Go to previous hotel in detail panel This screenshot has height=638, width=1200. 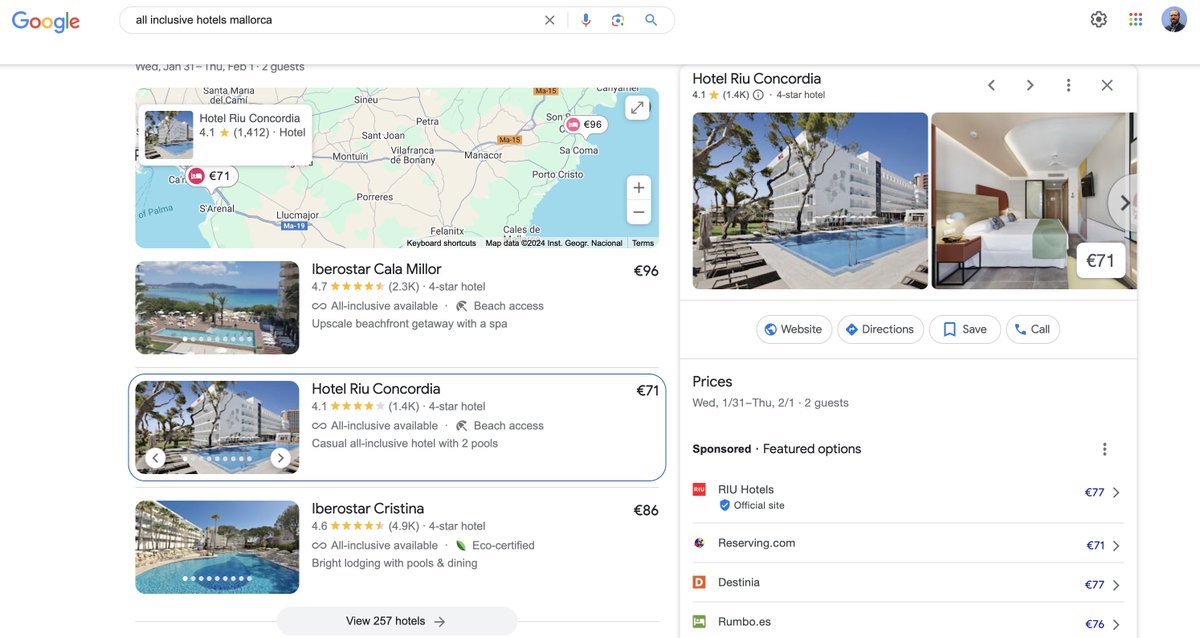pos(991,85)
